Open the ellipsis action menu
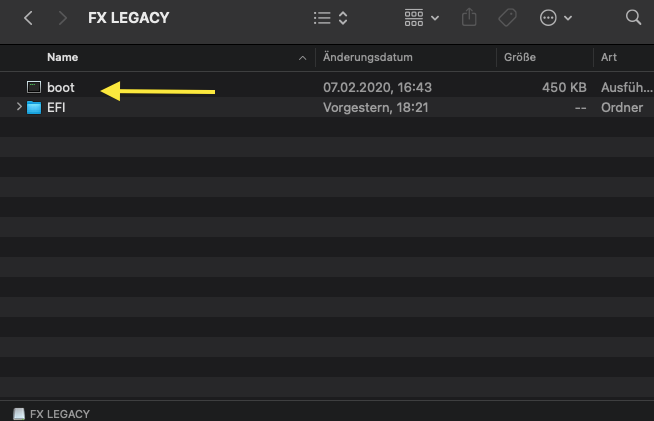The image size is (654, 421). [x=555, y=18]
